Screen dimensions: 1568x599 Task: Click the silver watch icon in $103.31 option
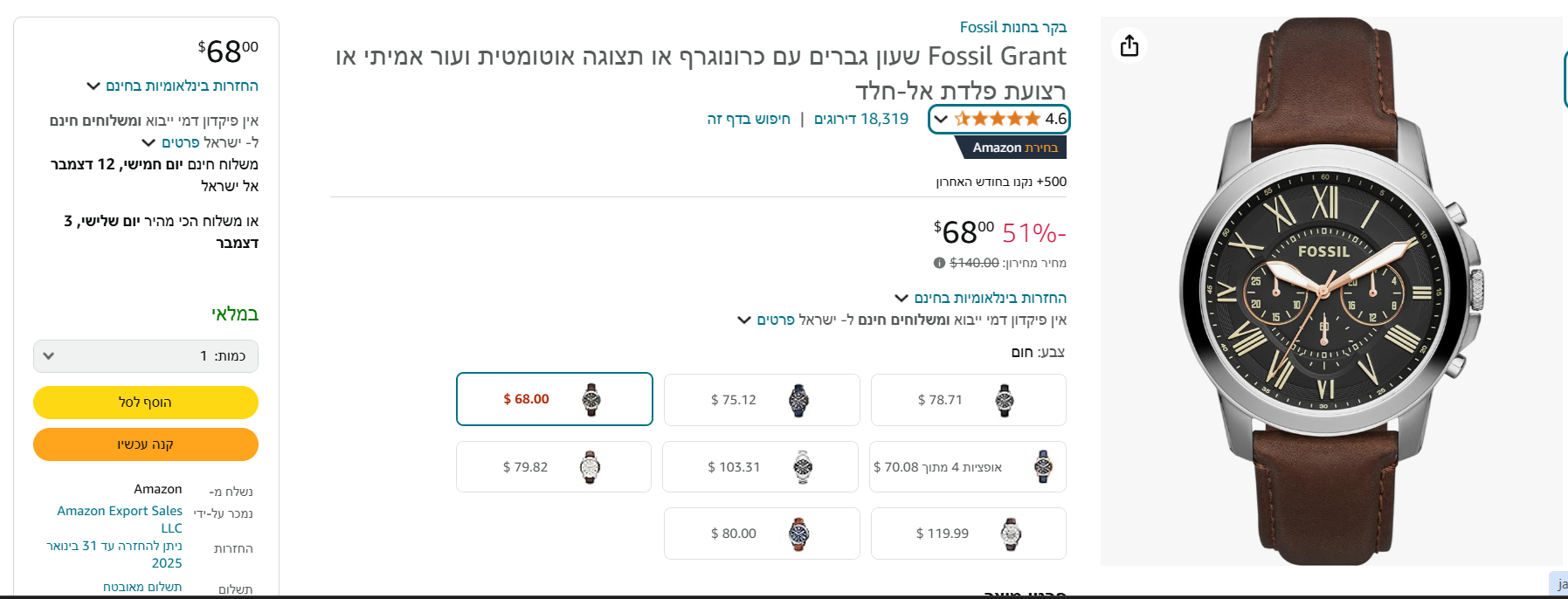pos(803,467)
